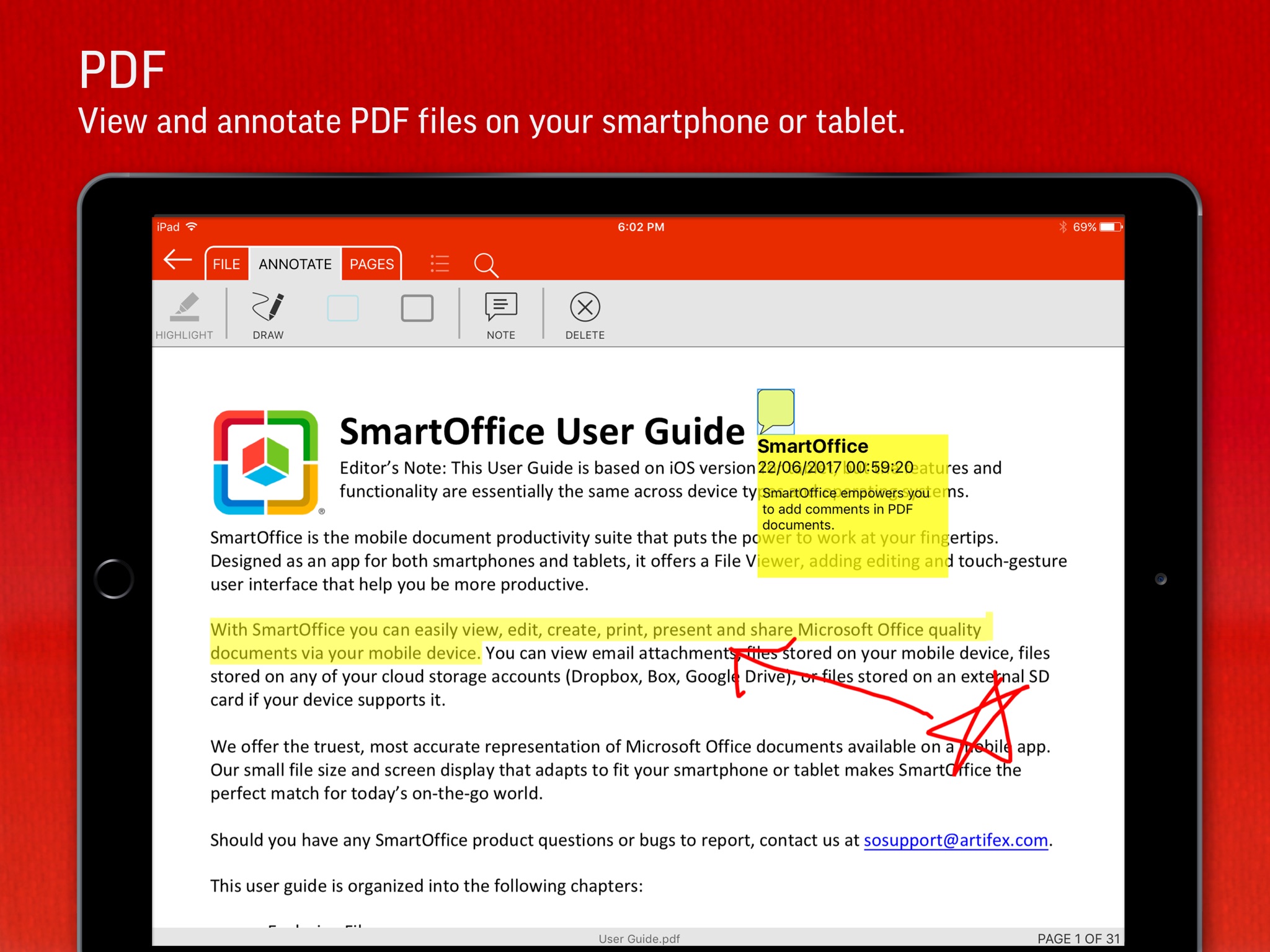Viewport: 1270px width, 952px height.
Task: Tap the green note comment bubble
Action: point(775,411)
